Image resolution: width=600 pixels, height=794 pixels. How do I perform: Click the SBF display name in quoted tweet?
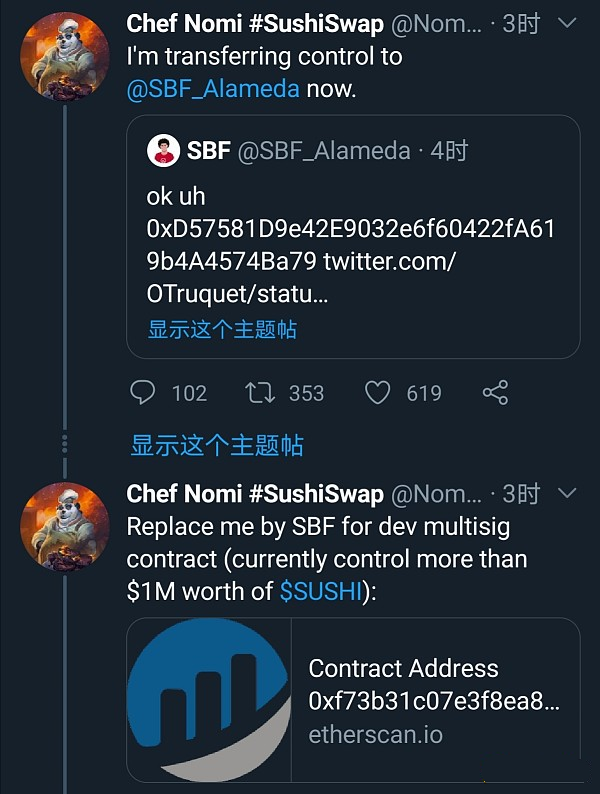point(209,151)
